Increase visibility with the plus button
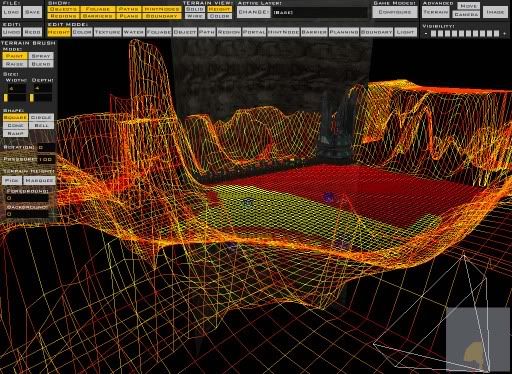The height and width of the screenshot is (374, 512). (x=504, y=34)
